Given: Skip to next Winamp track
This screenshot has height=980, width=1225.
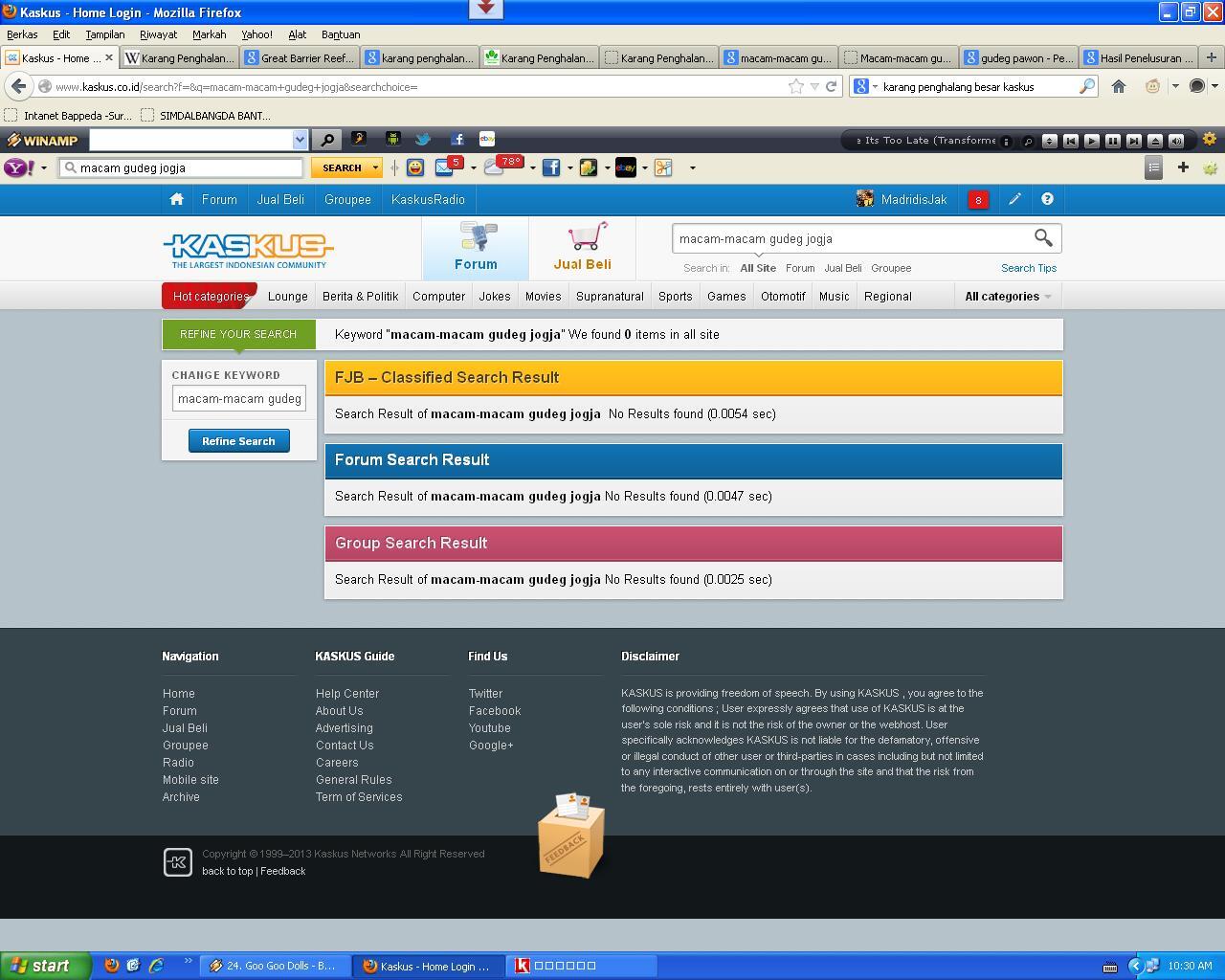Looking at the screenshot, I should click(x=1133, y=141).
